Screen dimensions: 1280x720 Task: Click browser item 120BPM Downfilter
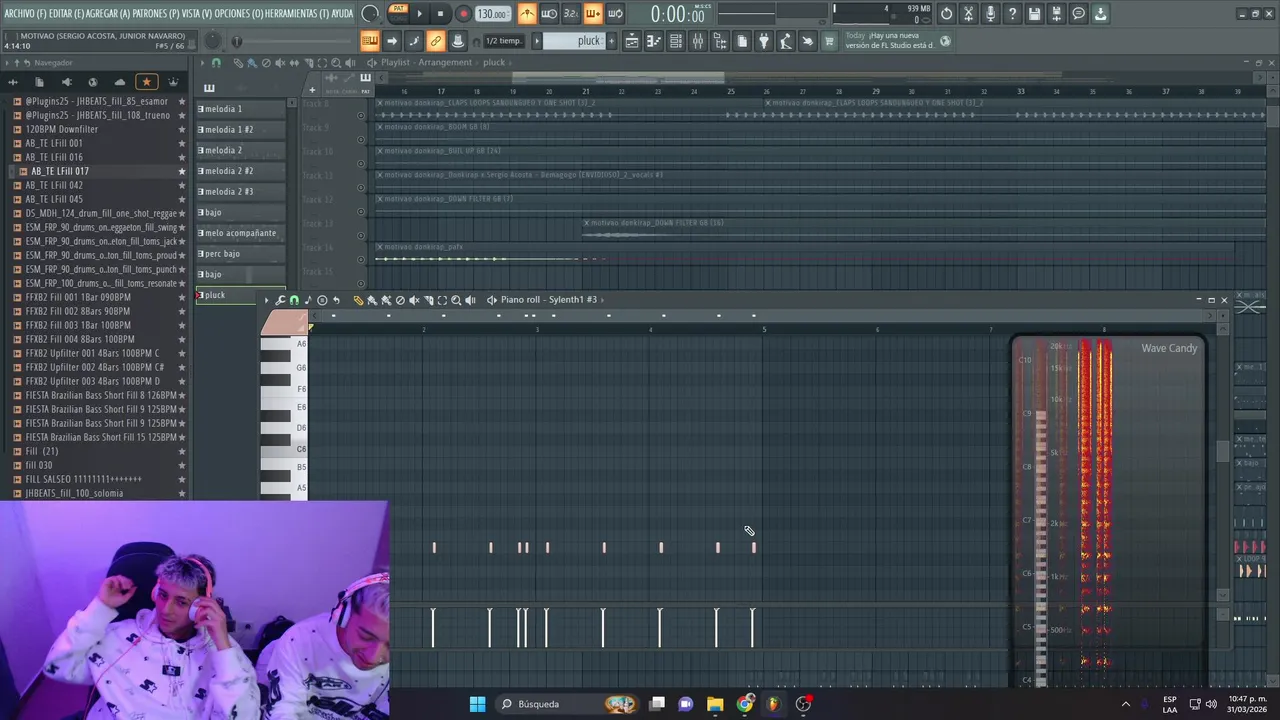pyautogui.click(x=62, y=129)
